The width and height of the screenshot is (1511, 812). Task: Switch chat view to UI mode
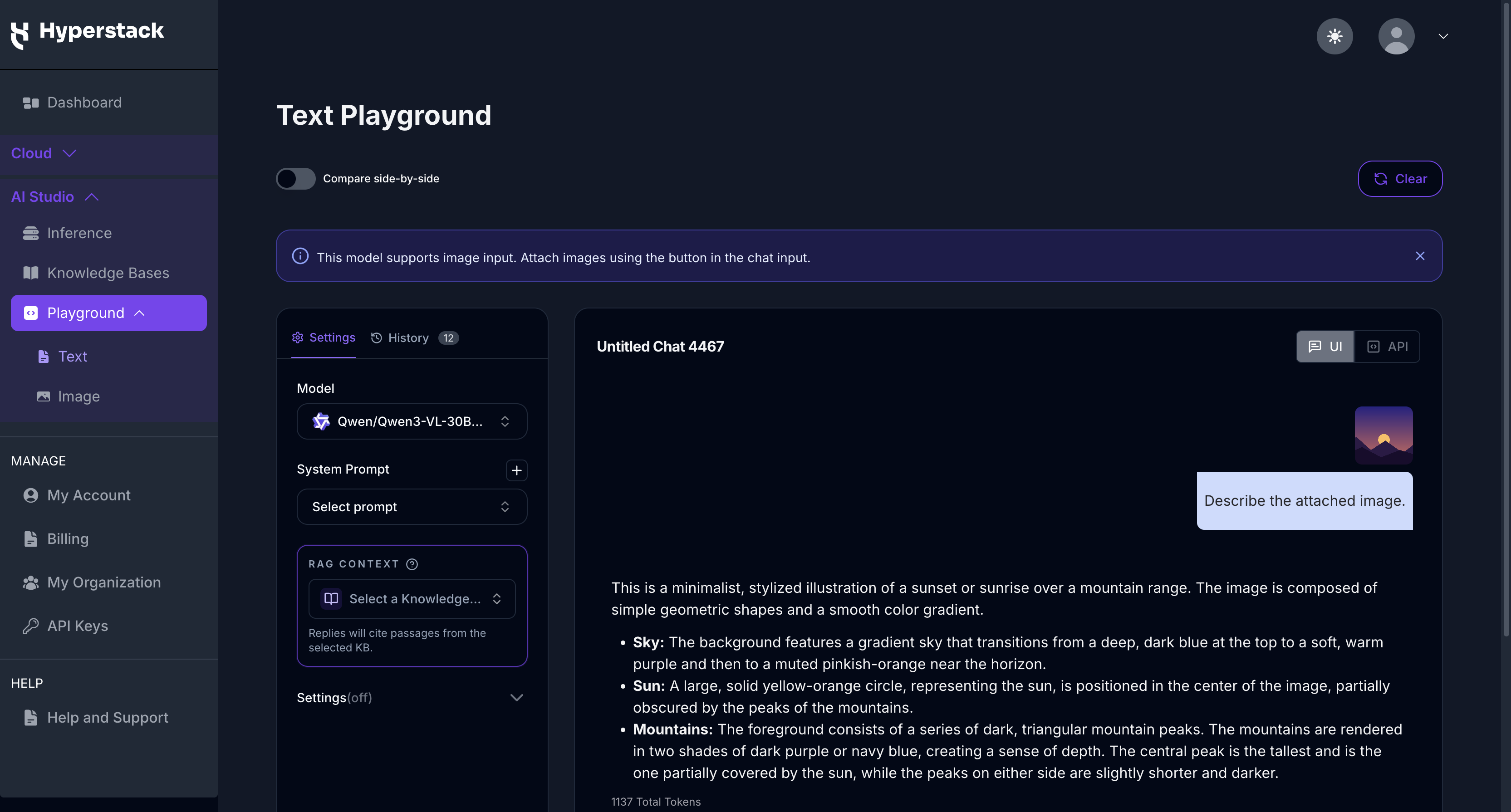(1325, 347)
